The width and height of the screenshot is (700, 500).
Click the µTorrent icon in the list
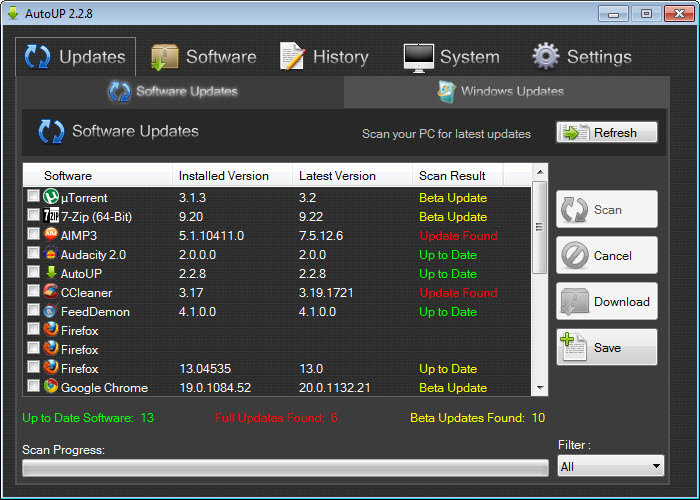point(51,196)
